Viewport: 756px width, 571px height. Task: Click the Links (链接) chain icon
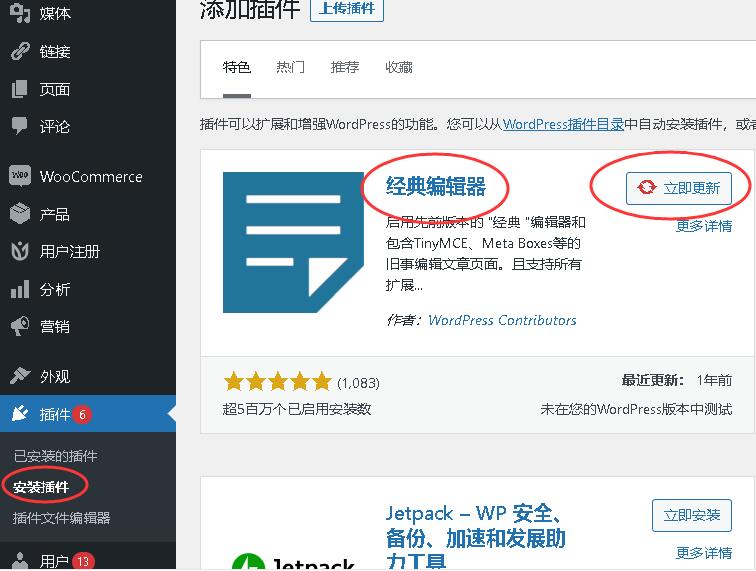click(x=19, y=51)
